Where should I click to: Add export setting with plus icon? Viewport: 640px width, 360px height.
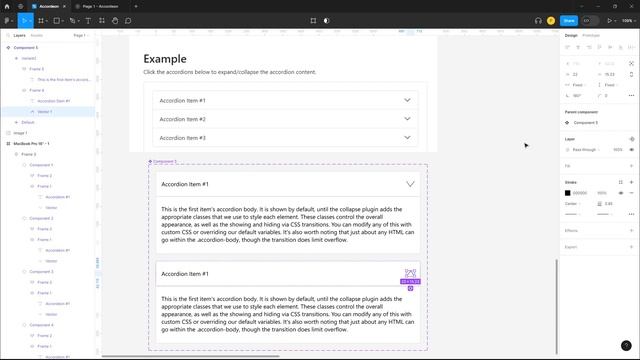[x=631, y=247]
